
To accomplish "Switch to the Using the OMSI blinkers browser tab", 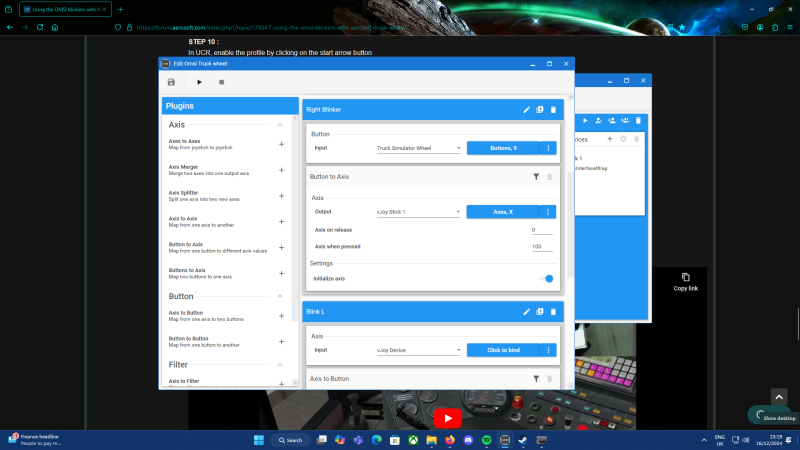I will click(x=65, y=9).
